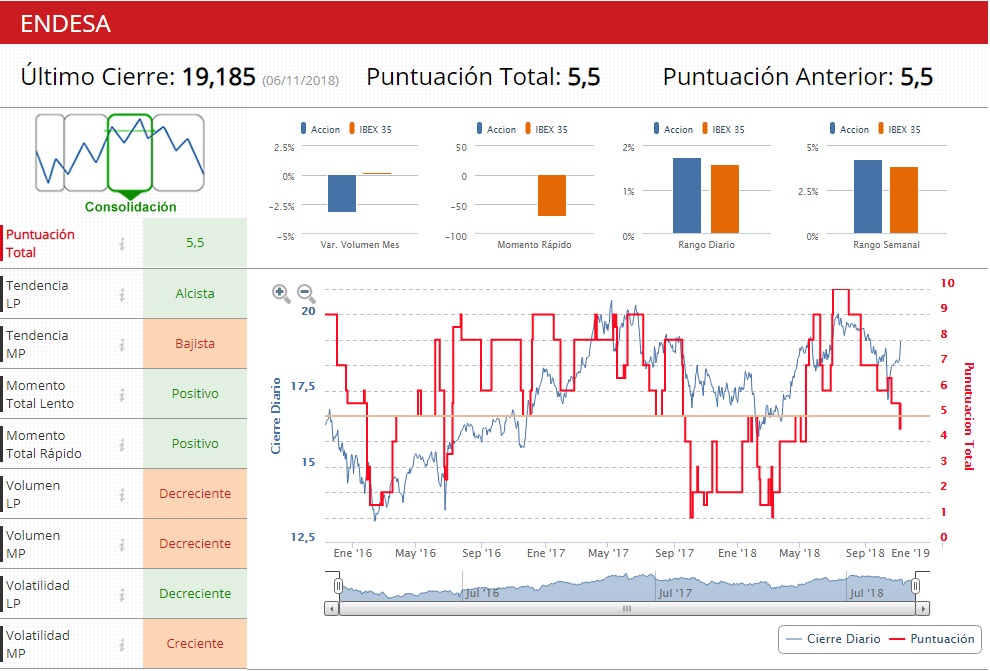This screenshot has height=671, width=990.
Task: Click Decreciente cell for Volumen LP
Action: pyautogui.click(x=195, y=494)
